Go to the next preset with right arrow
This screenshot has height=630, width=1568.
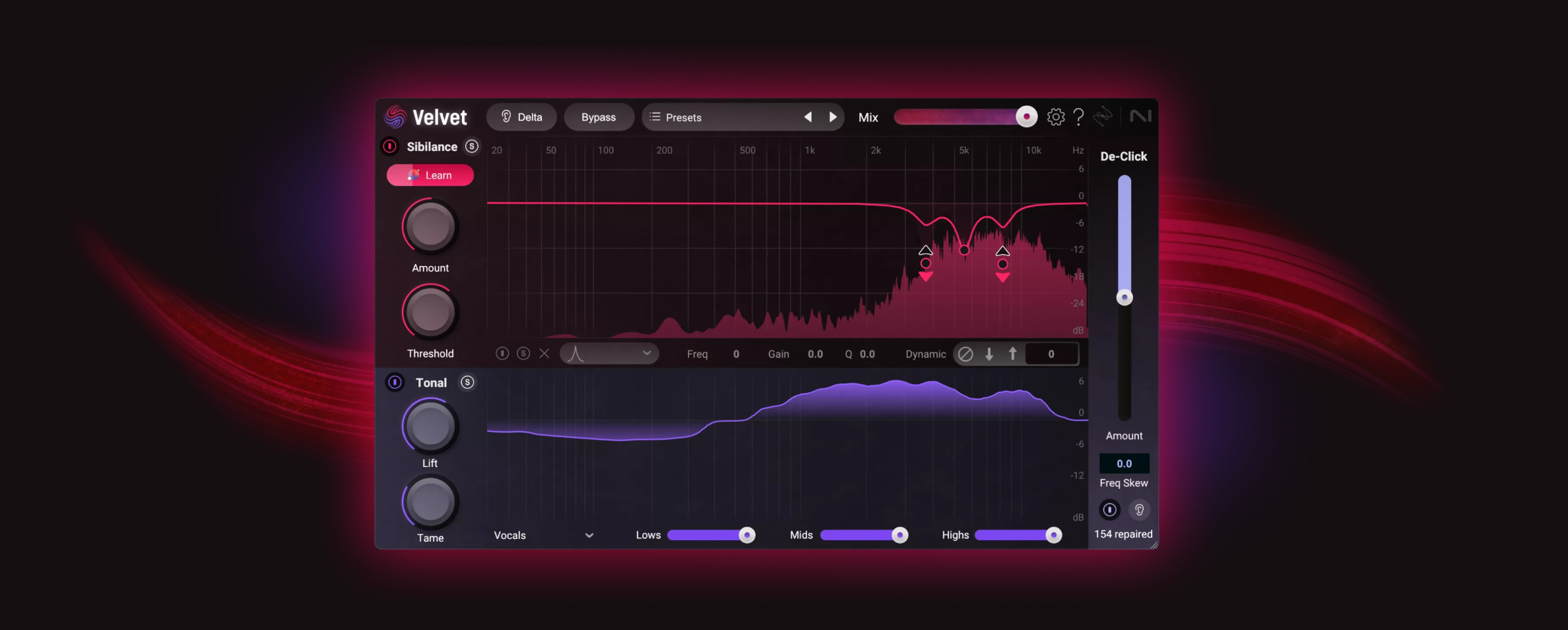(x=833, y=117)
